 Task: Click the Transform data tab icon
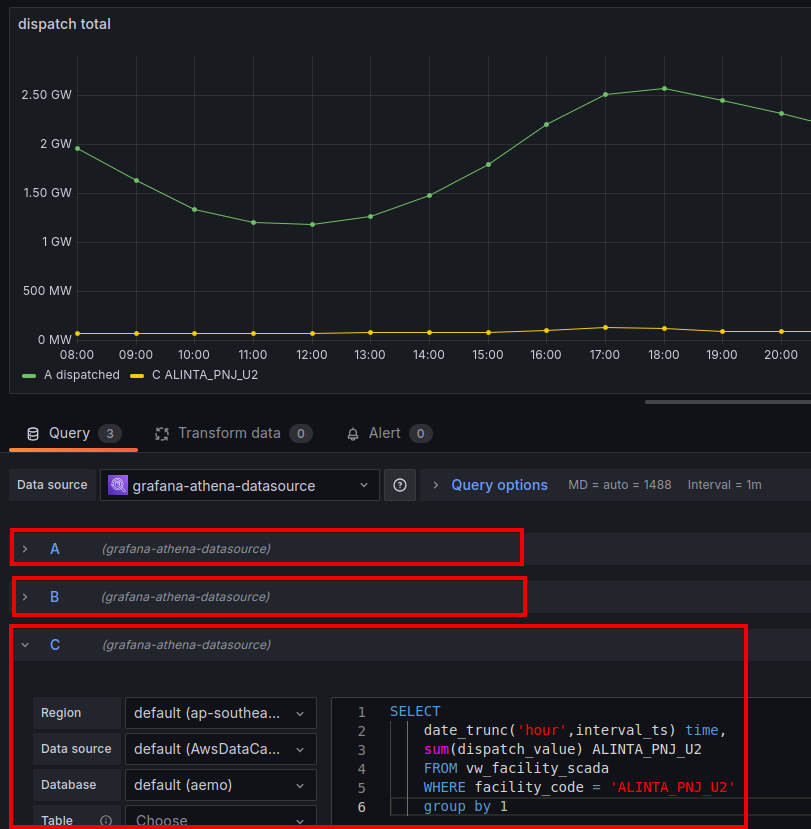(x=162, y=434)
